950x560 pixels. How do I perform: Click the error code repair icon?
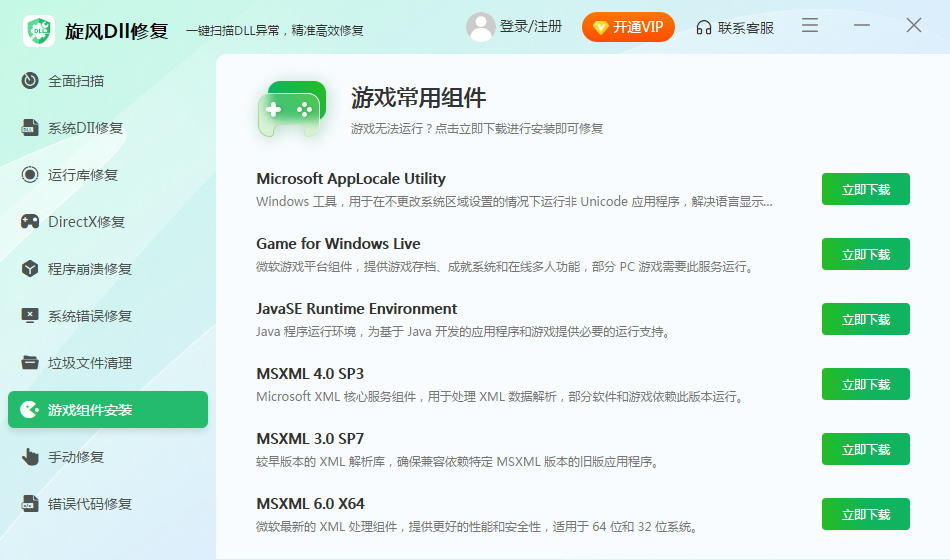[30, 504]
